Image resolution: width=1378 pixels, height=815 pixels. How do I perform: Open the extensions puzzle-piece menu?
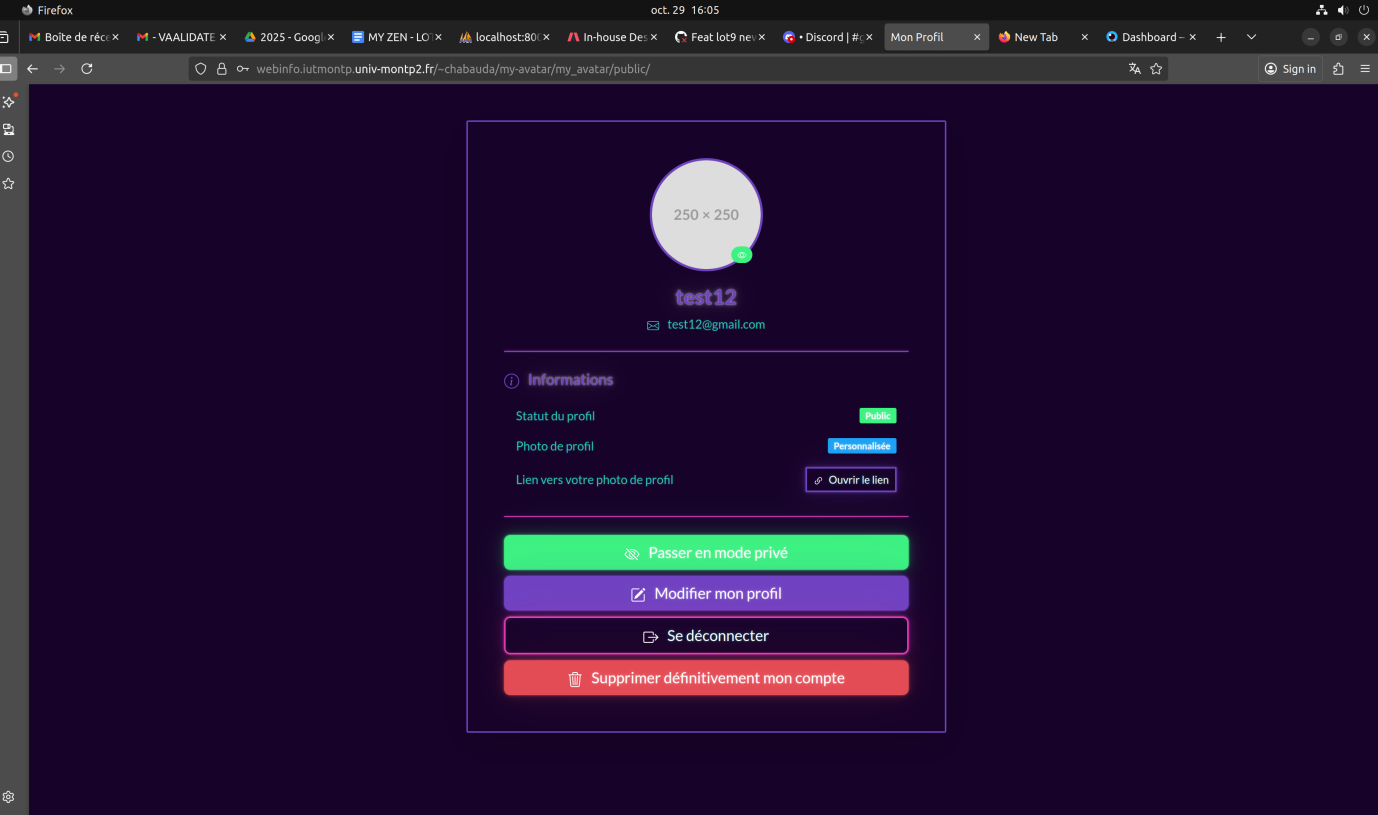1337,68
